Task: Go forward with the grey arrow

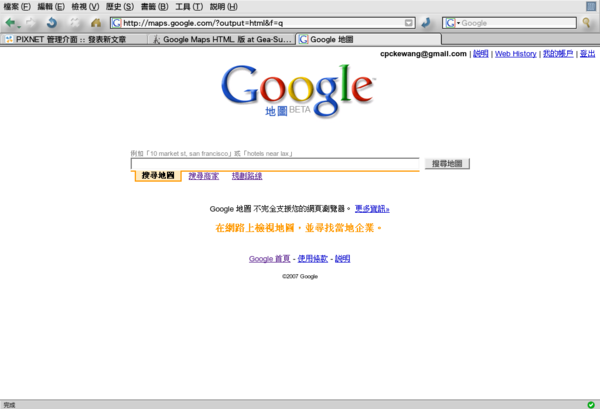Action: point(31,23)
